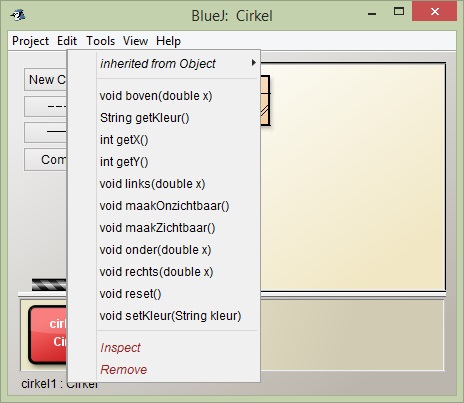Click the BlueJ bird icon in title bar
This screenshot has height=403, width=464.
pyautogui.click(x=18, y=15)
